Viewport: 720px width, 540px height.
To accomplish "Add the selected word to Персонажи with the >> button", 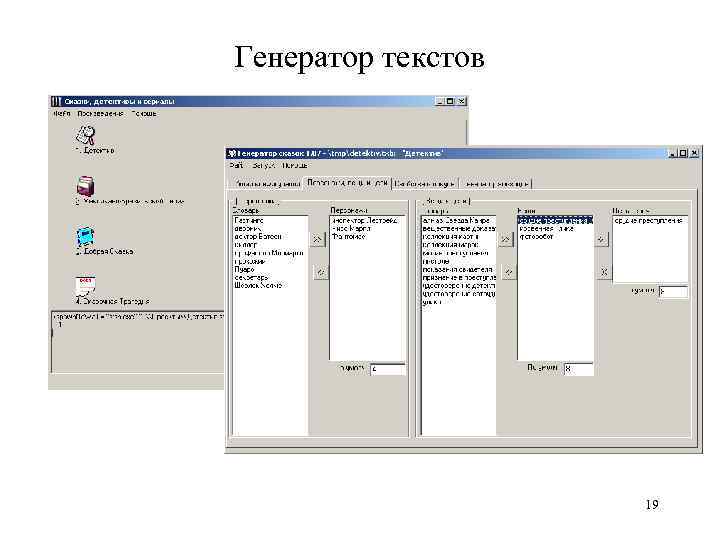I will 318,239.
